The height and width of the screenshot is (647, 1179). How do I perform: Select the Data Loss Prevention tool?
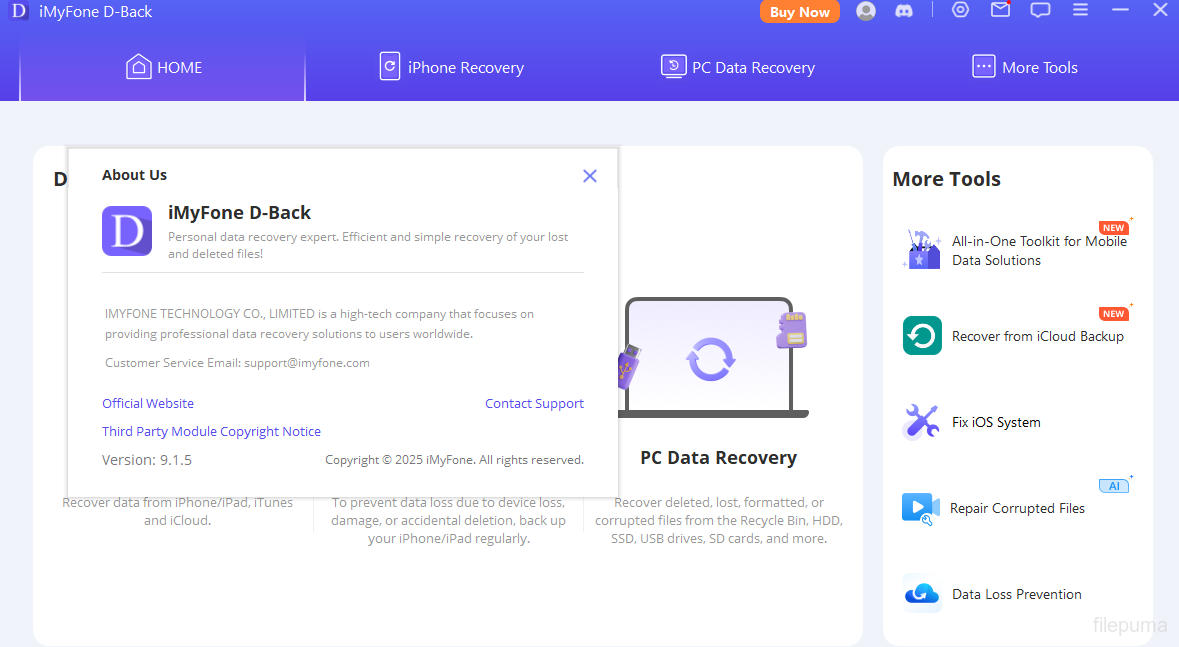coord(1016,594)
